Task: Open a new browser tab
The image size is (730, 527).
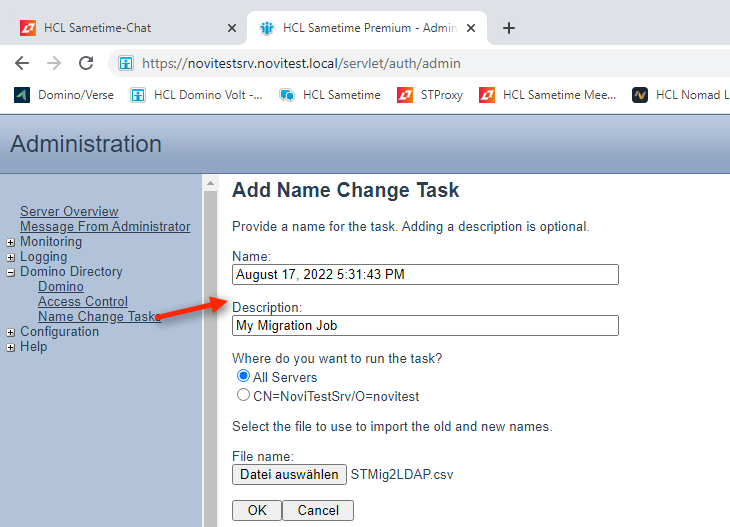Action: pos(509,28)
